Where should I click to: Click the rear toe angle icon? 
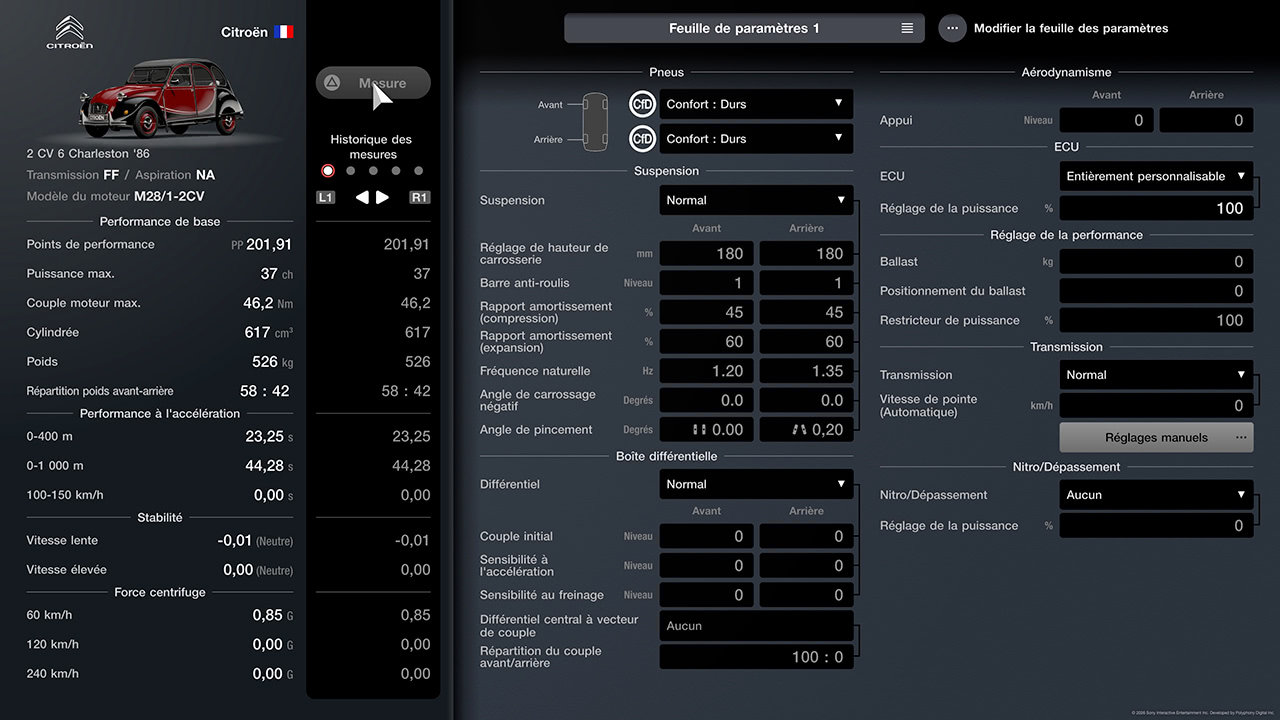click(x=799, y=430)
